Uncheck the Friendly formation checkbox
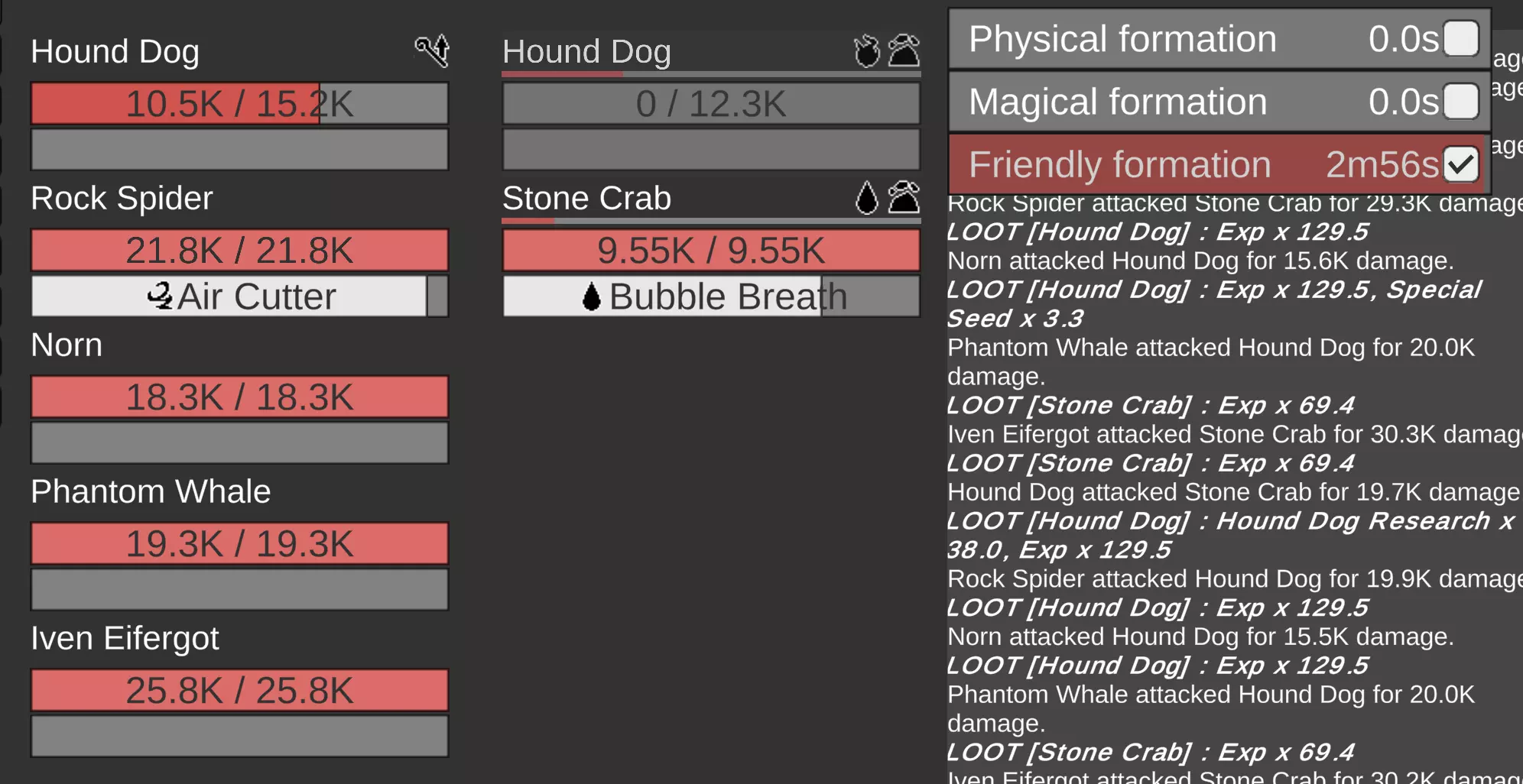The width and height of the screenshot is (1523, 784). [x=1460, y=164]
